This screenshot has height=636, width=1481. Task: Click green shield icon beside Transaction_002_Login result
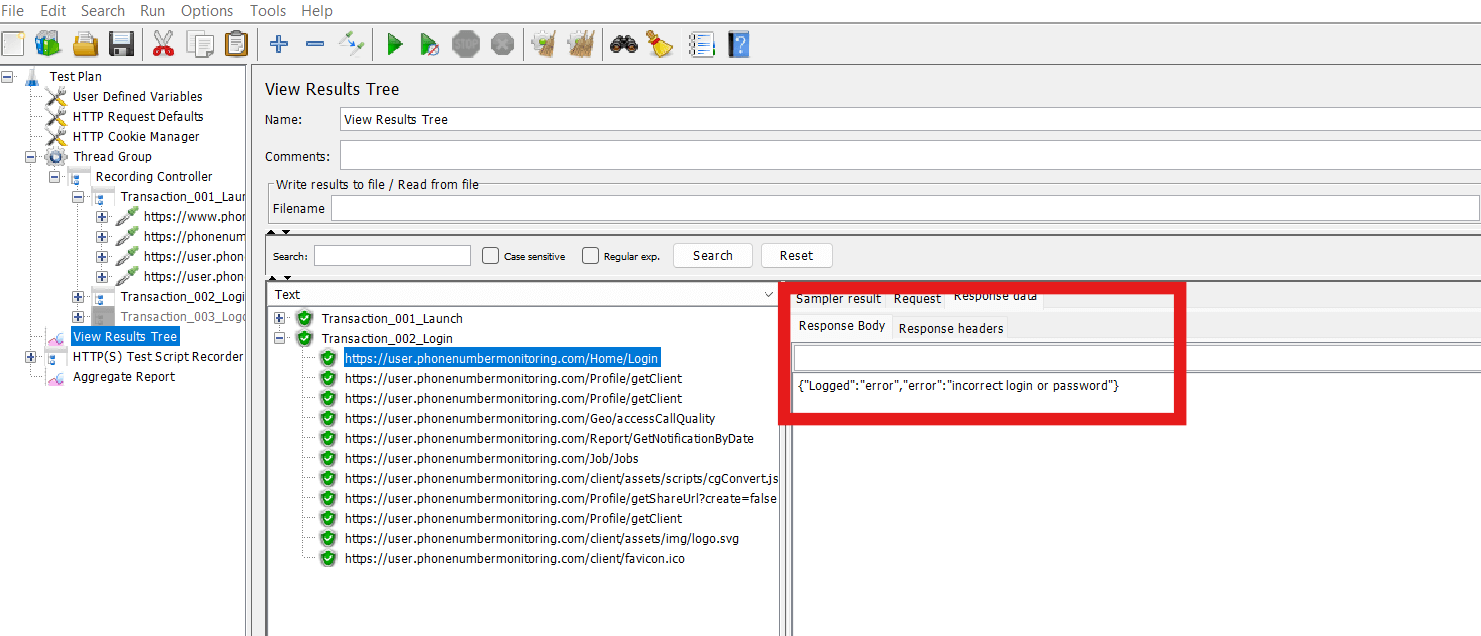305,338
